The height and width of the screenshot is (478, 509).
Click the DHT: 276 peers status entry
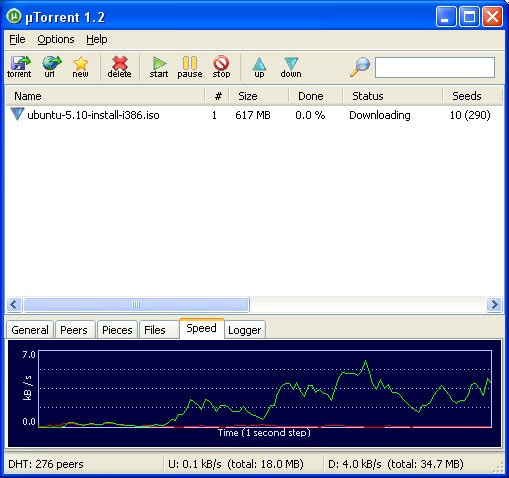click(46, 464)
